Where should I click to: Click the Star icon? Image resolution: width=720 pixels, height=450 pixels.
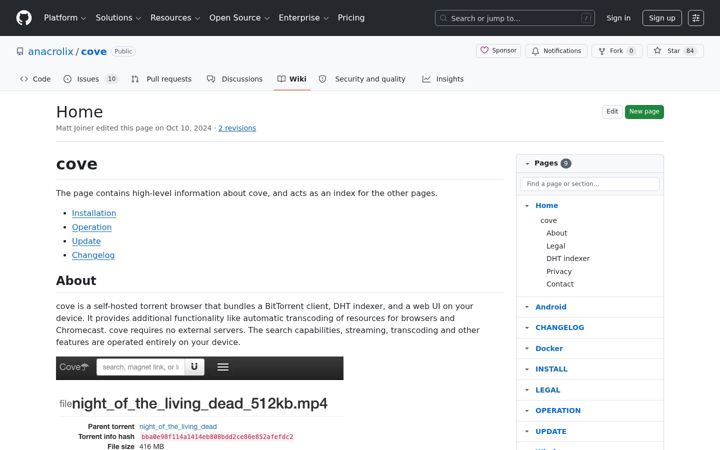click(658, 51)
